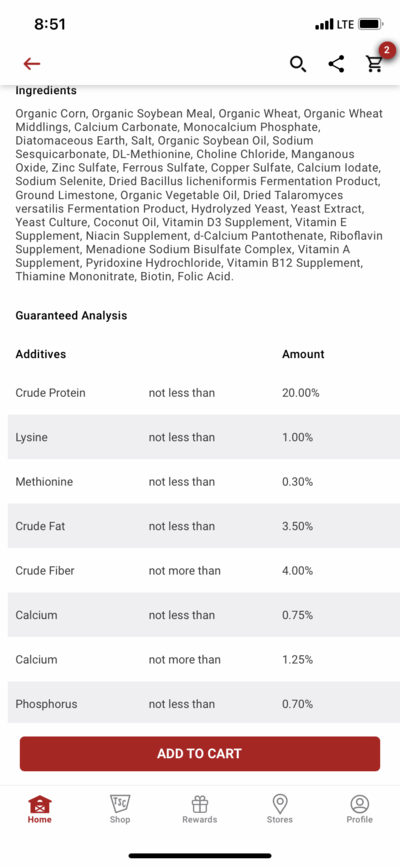Select the Stores tab label
This screenshot has height=866, width=400.
(x=280, y=820)
